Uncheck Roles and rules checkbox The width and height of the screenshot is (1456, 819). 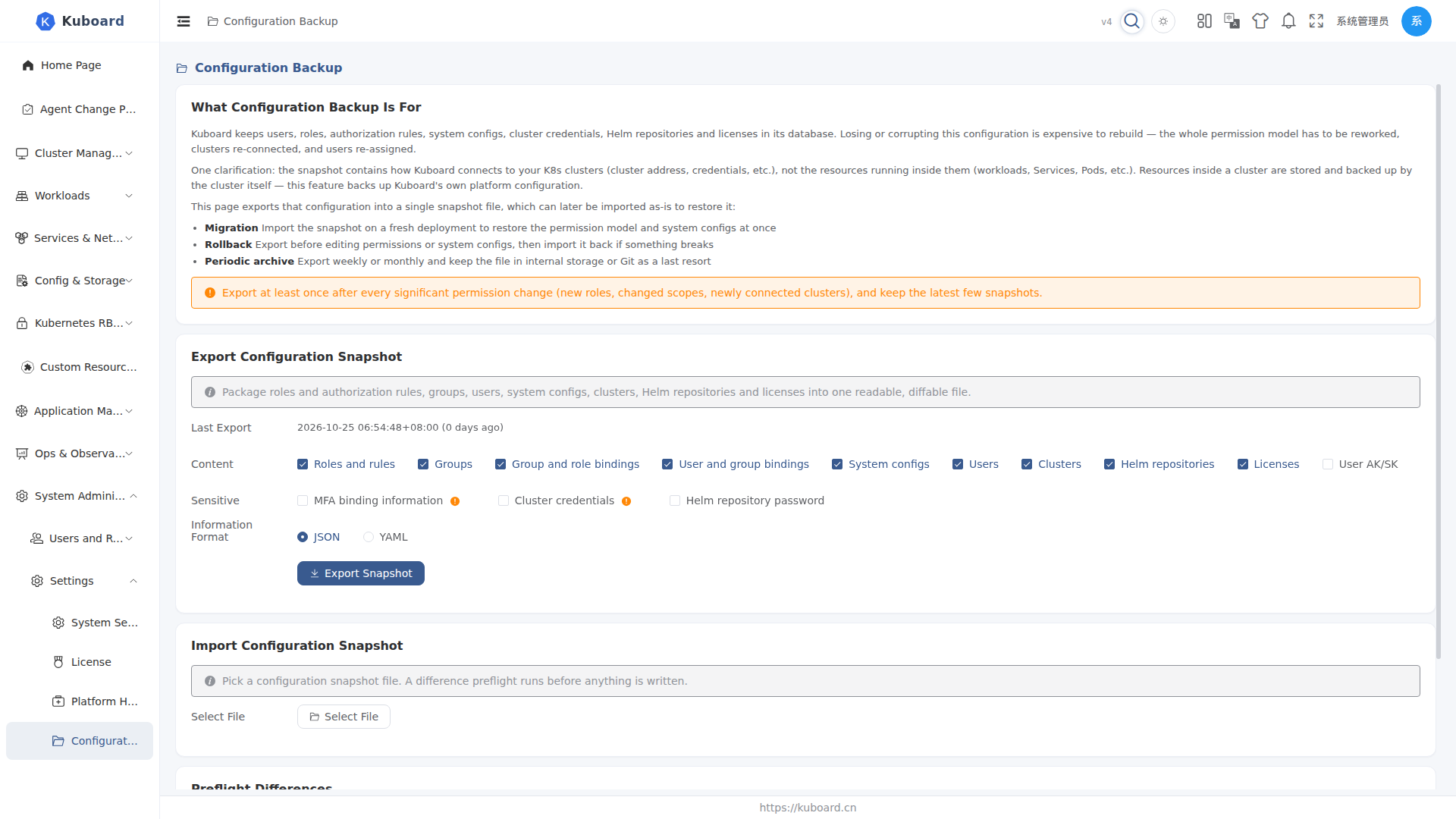coord(303,464)
